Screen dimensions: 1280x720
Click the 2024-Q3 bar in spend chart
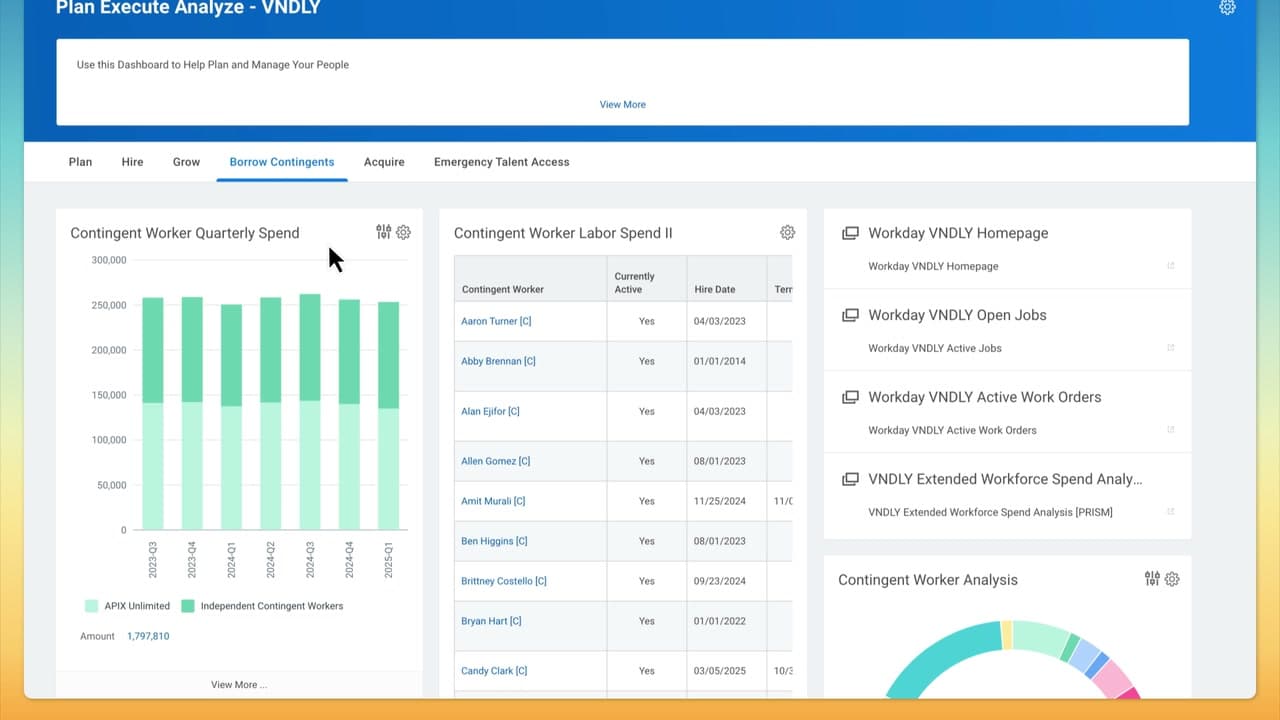click(x=310, y=411)
